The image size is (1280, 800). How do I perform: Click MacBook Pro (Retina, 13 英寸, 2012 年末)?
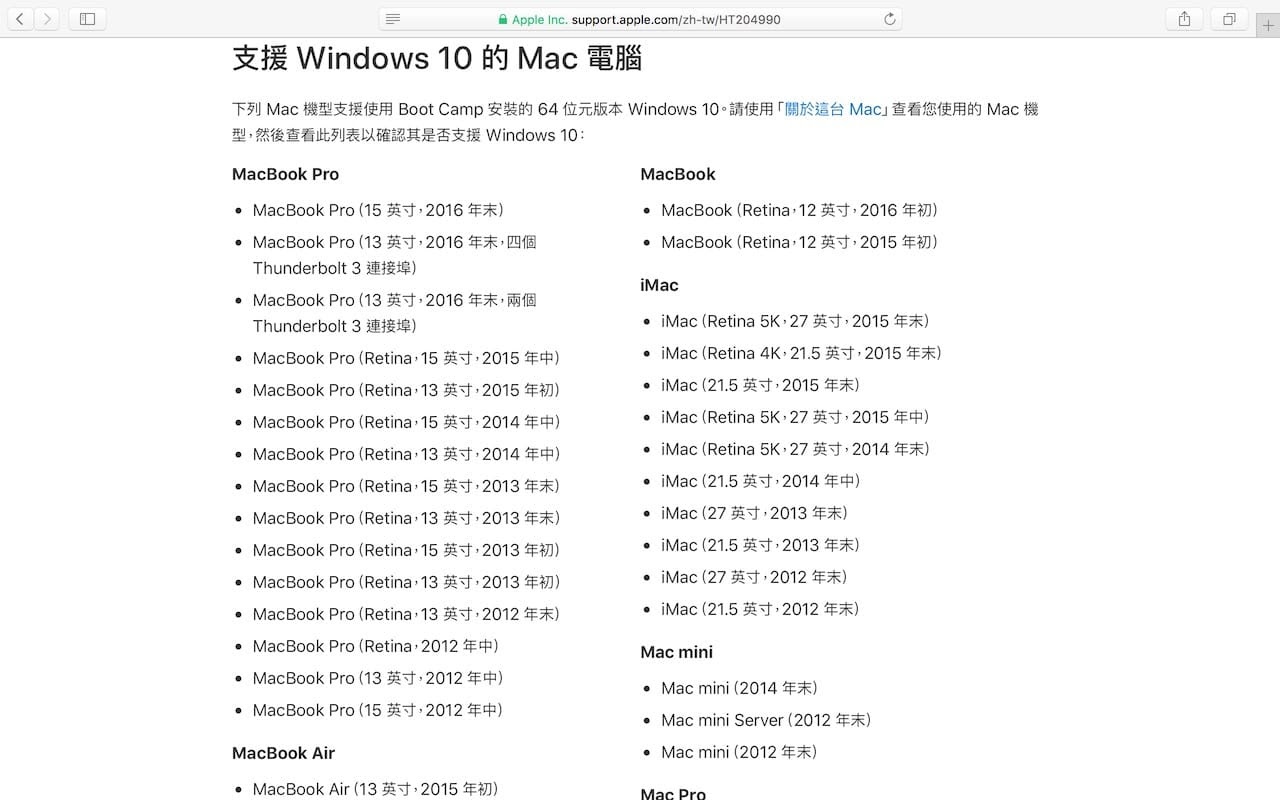pyautogui.click(x=406, y=614)
